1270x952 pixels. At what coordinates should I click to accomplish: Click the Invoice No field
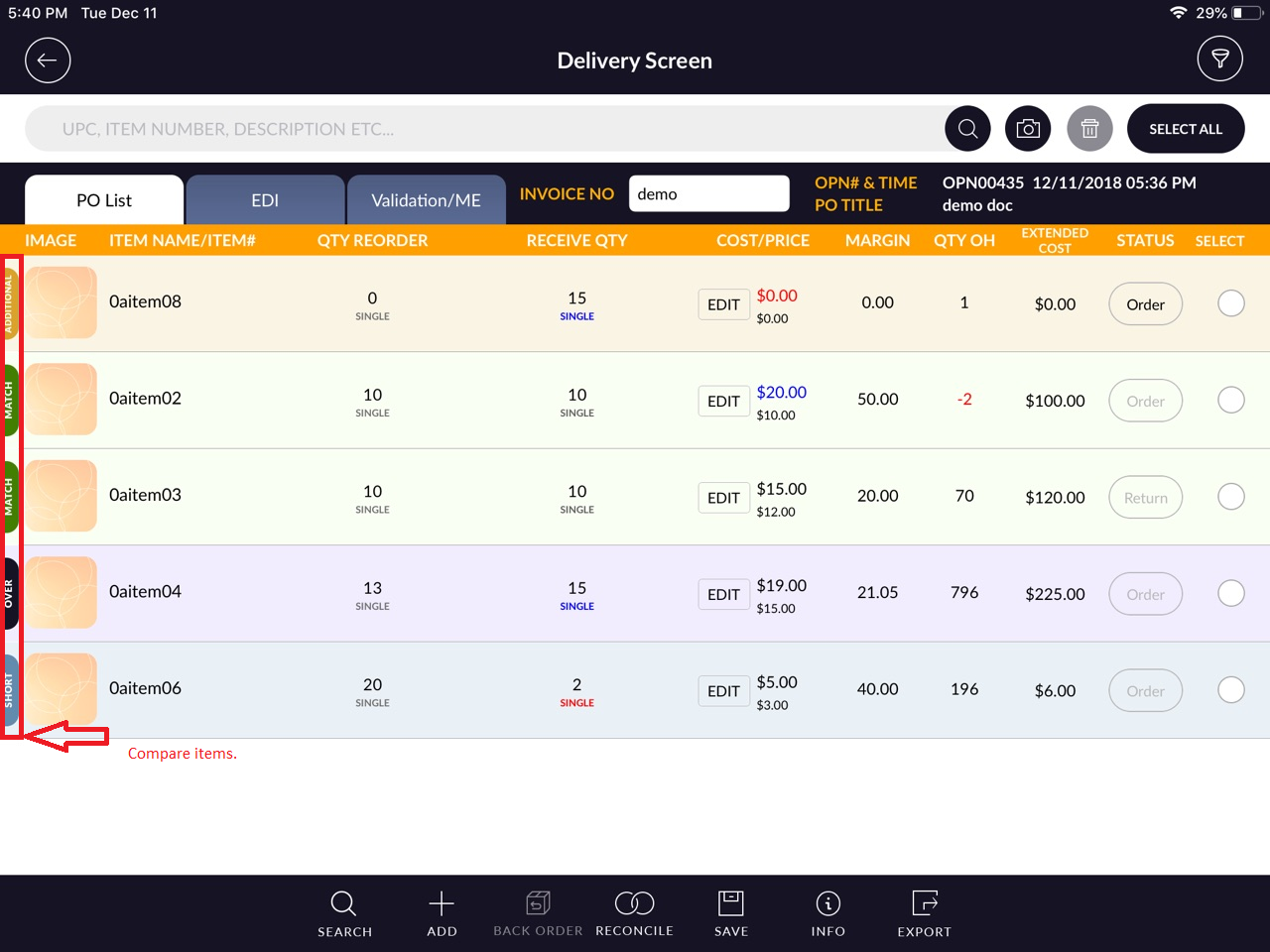708,194
